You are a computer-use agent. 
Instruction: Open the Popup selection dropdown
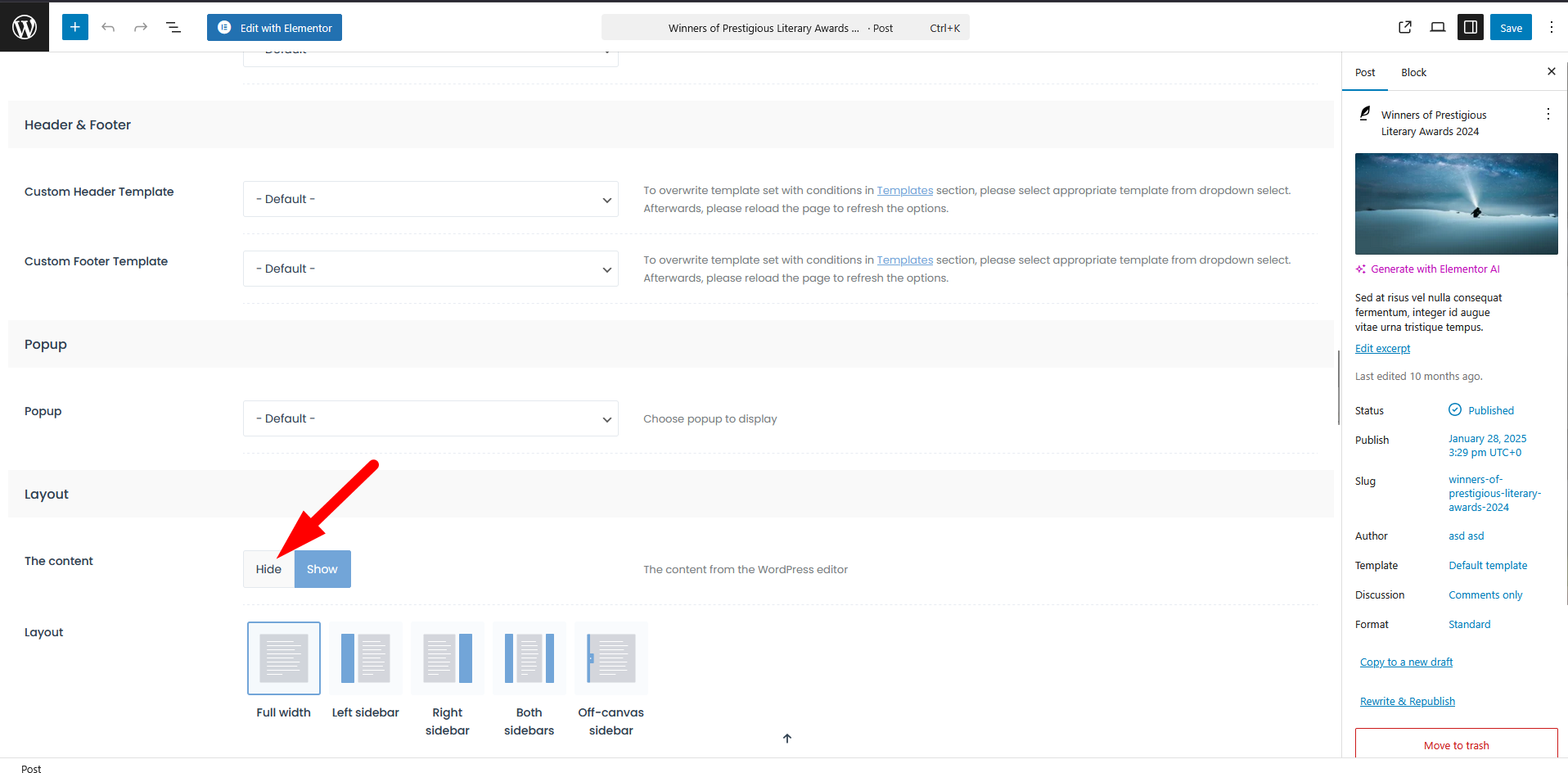430,418
